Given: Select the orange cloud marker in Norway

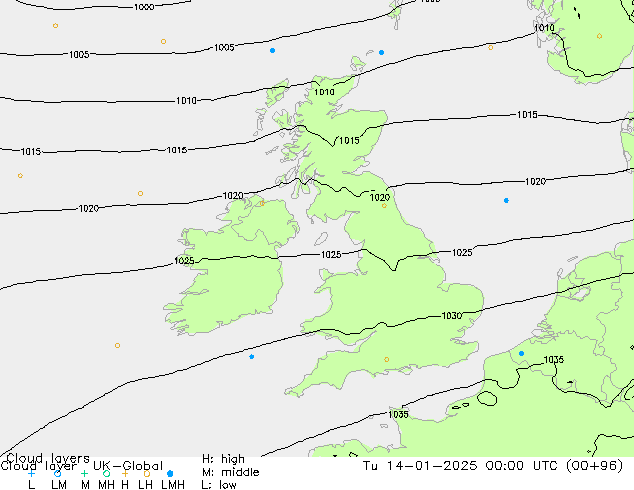Looking at the screenshot, I should 599,36.
